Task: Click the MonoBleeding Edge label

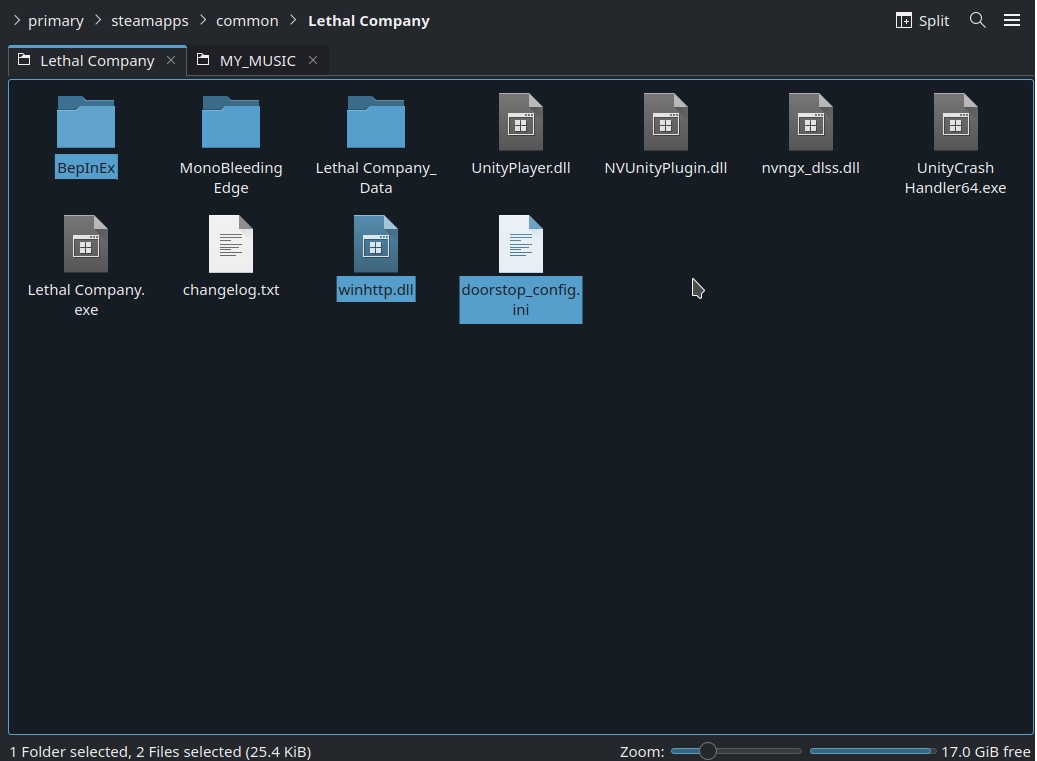Action: point(231,178)
